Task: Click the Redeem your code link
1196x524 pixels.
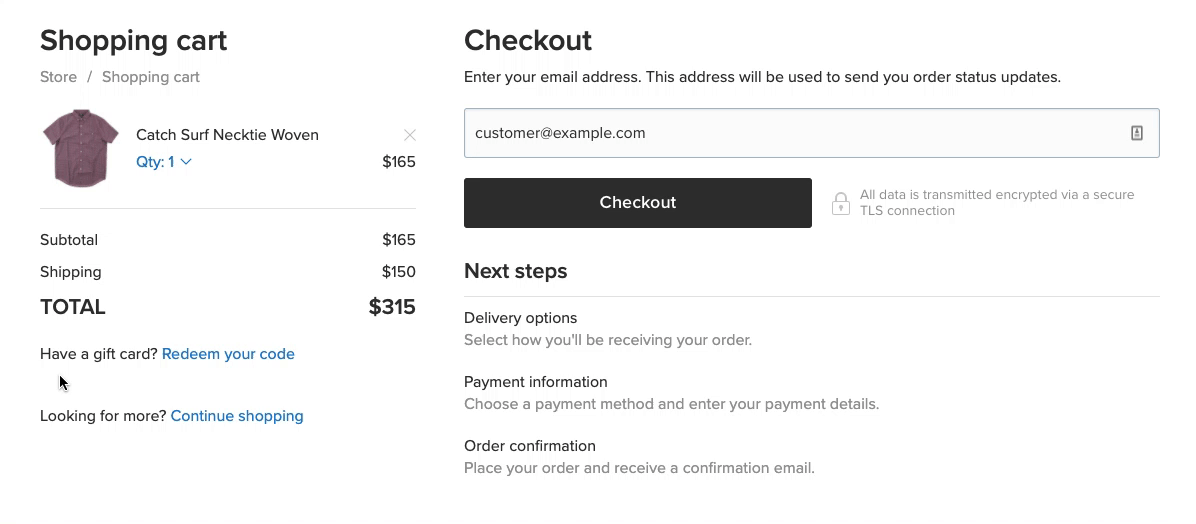Action: tap(228, 354)
